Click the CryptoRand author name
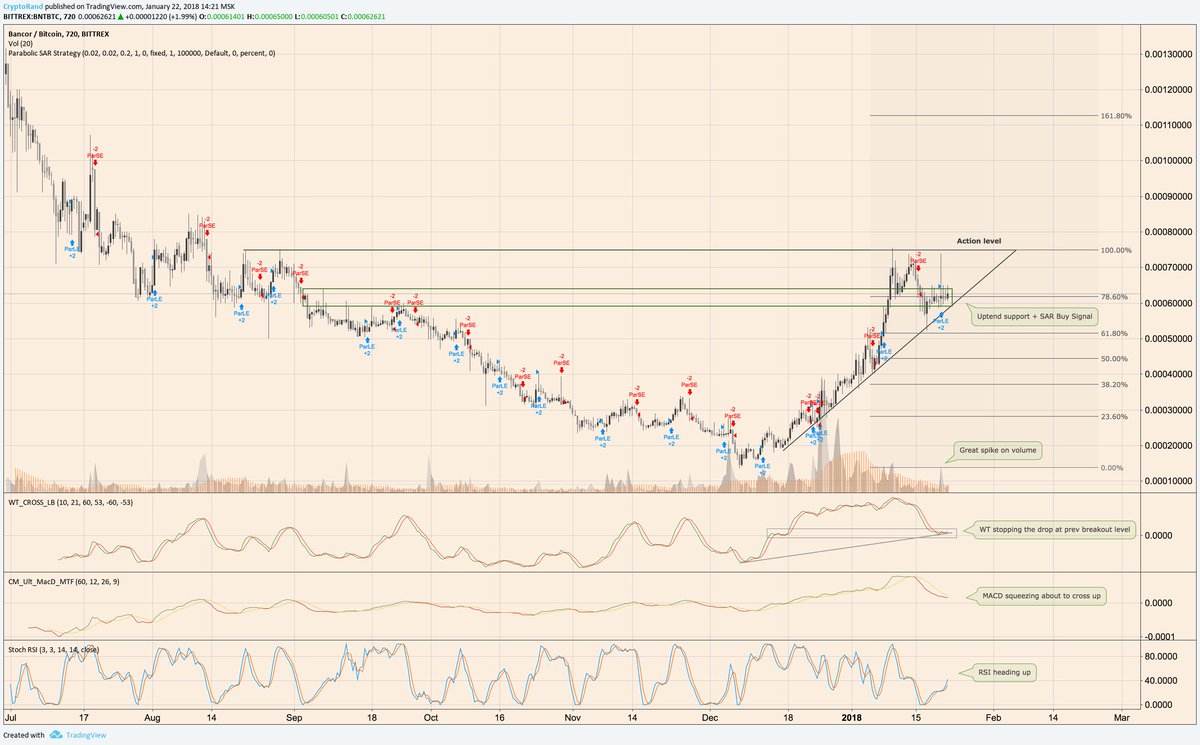The image size is (1200, 745). coord(22,6)
